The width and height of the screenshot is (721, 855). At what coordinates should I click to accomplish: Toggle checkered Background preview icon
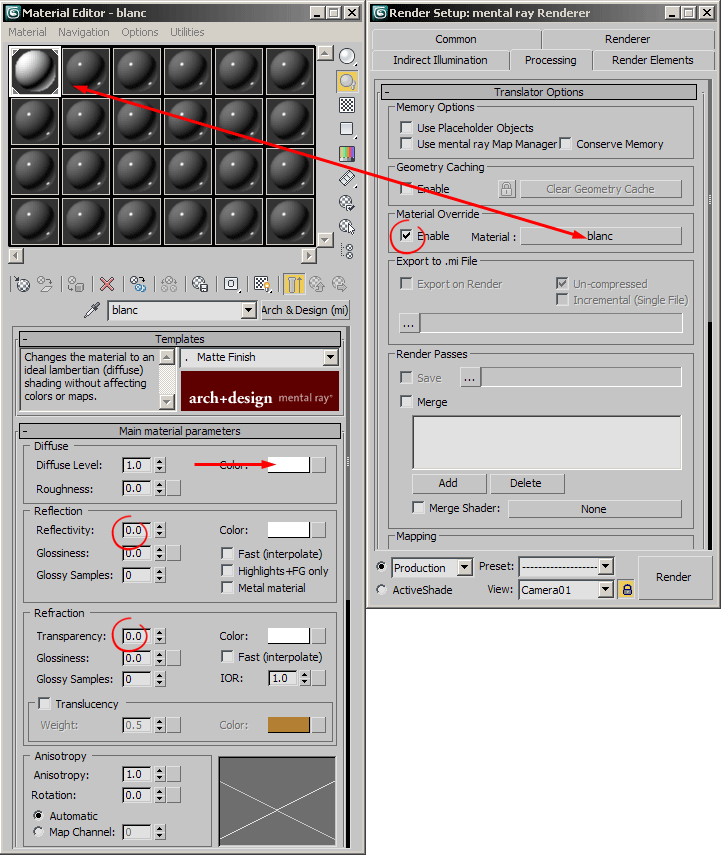tap(347, 105)
